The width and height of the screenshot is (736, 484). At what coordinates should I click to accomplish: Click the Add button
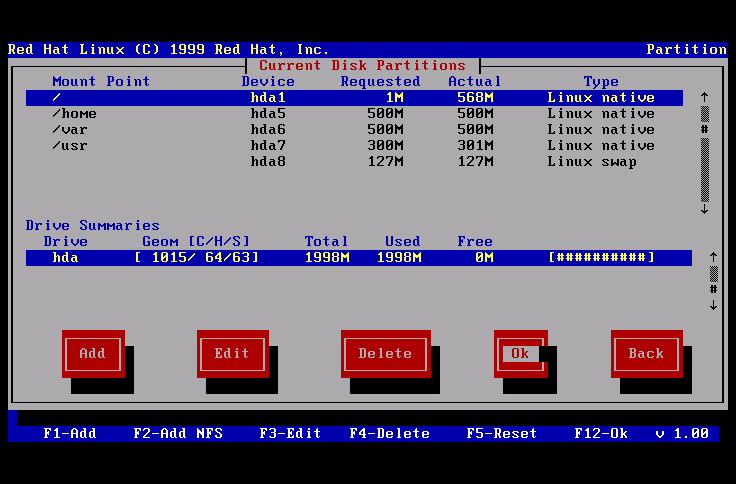(x=93, y=353)
